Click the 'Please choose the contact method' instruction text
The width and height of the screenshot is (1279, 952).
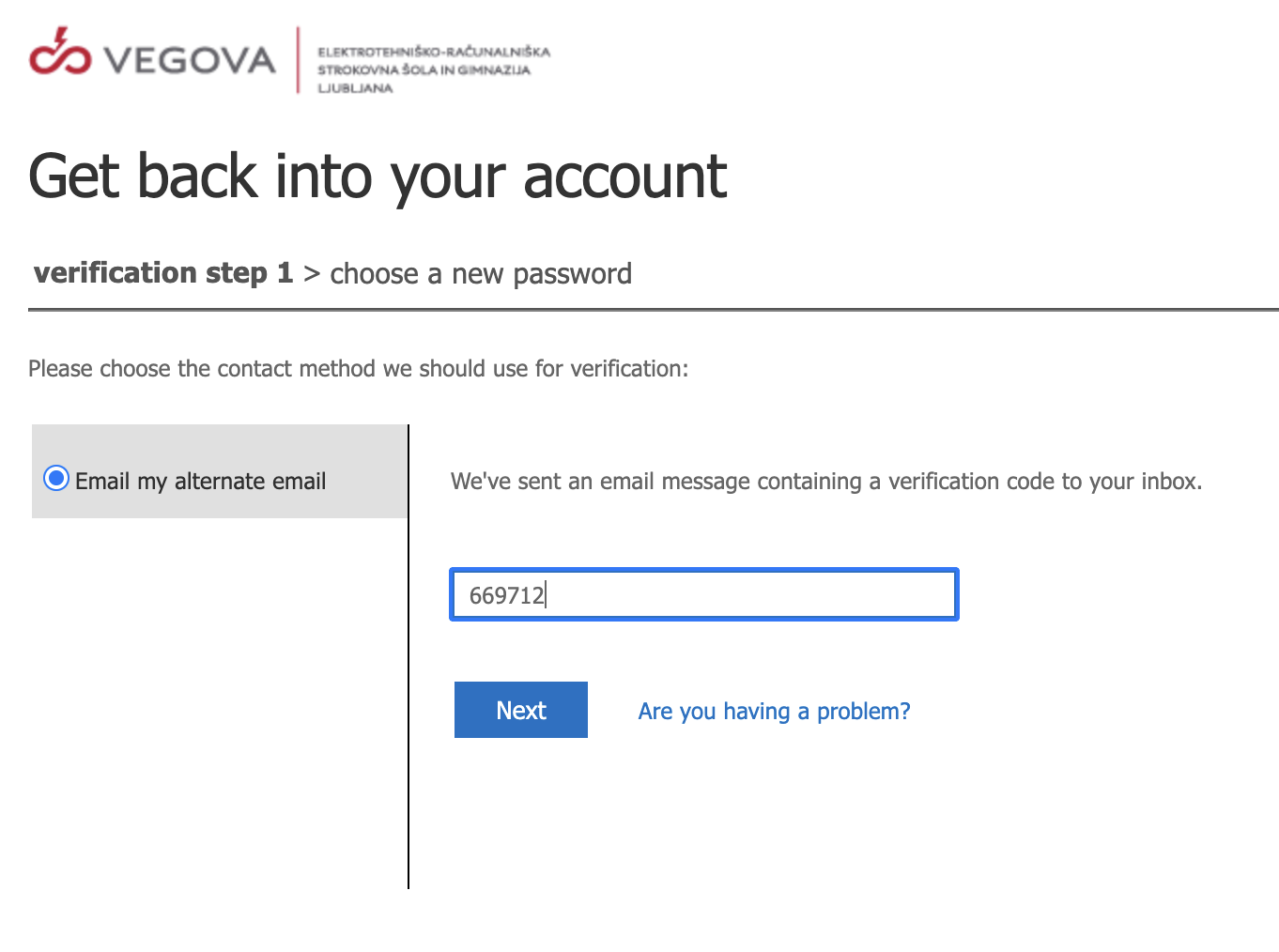(359, 369)
